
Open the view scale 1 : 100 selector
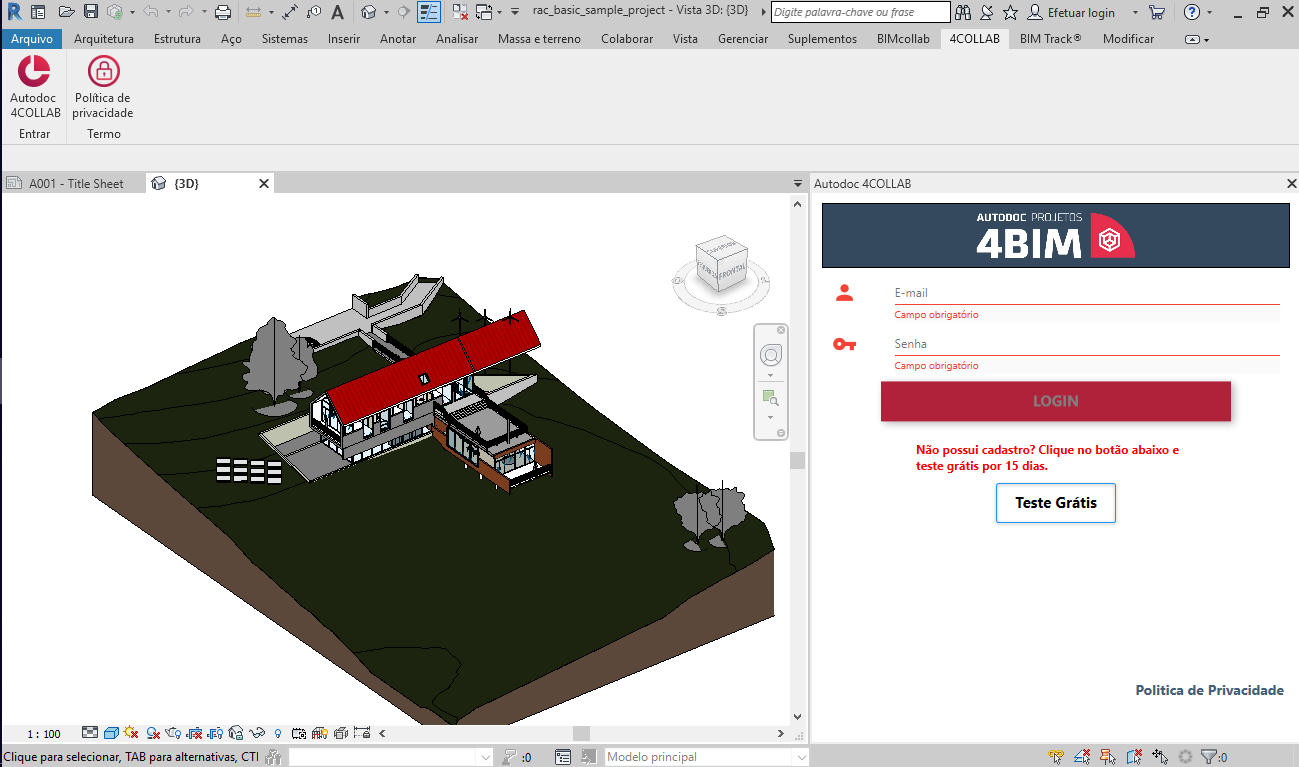coord(44,733)
